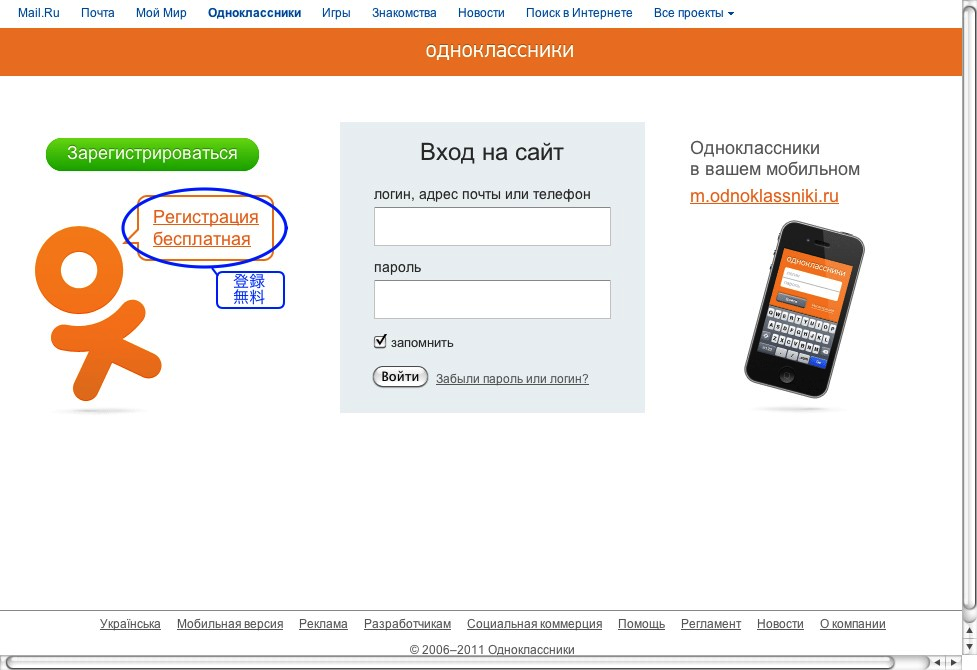Click the Войти button
This screenshot has height=670, width=977.
(x=400, y=377)
